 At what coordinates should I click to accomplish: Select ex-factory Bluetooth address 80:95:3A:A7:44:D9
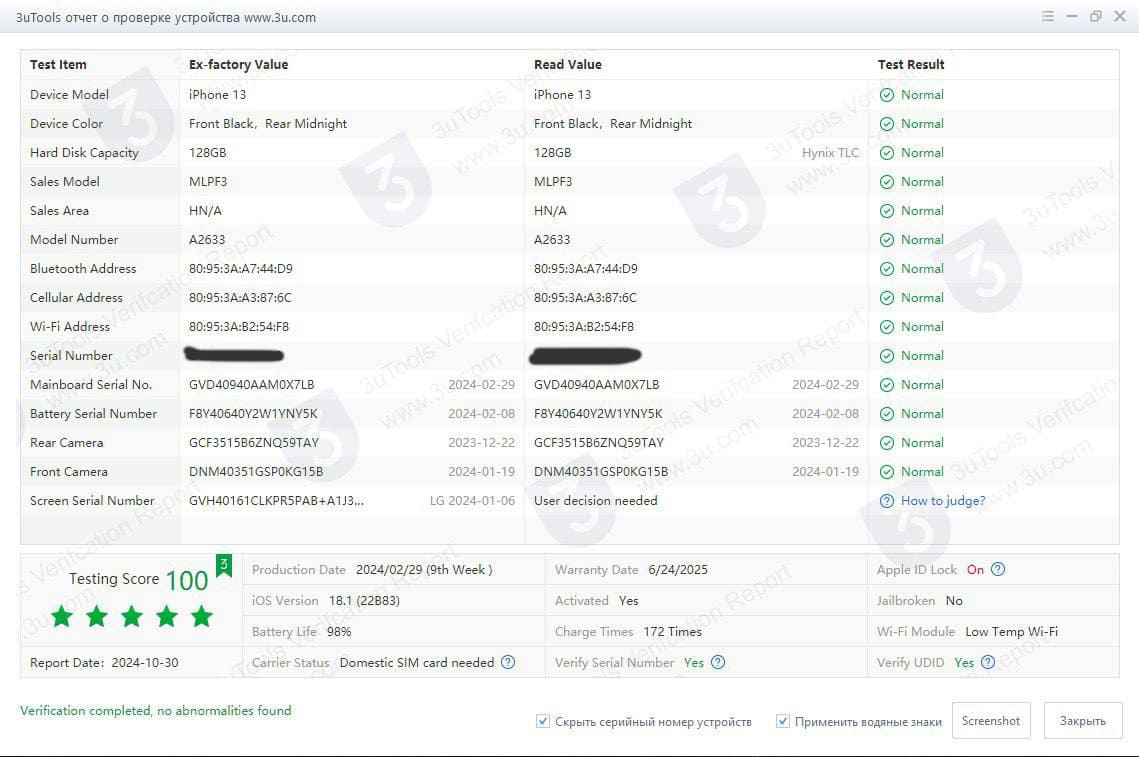tap(240, 269)
